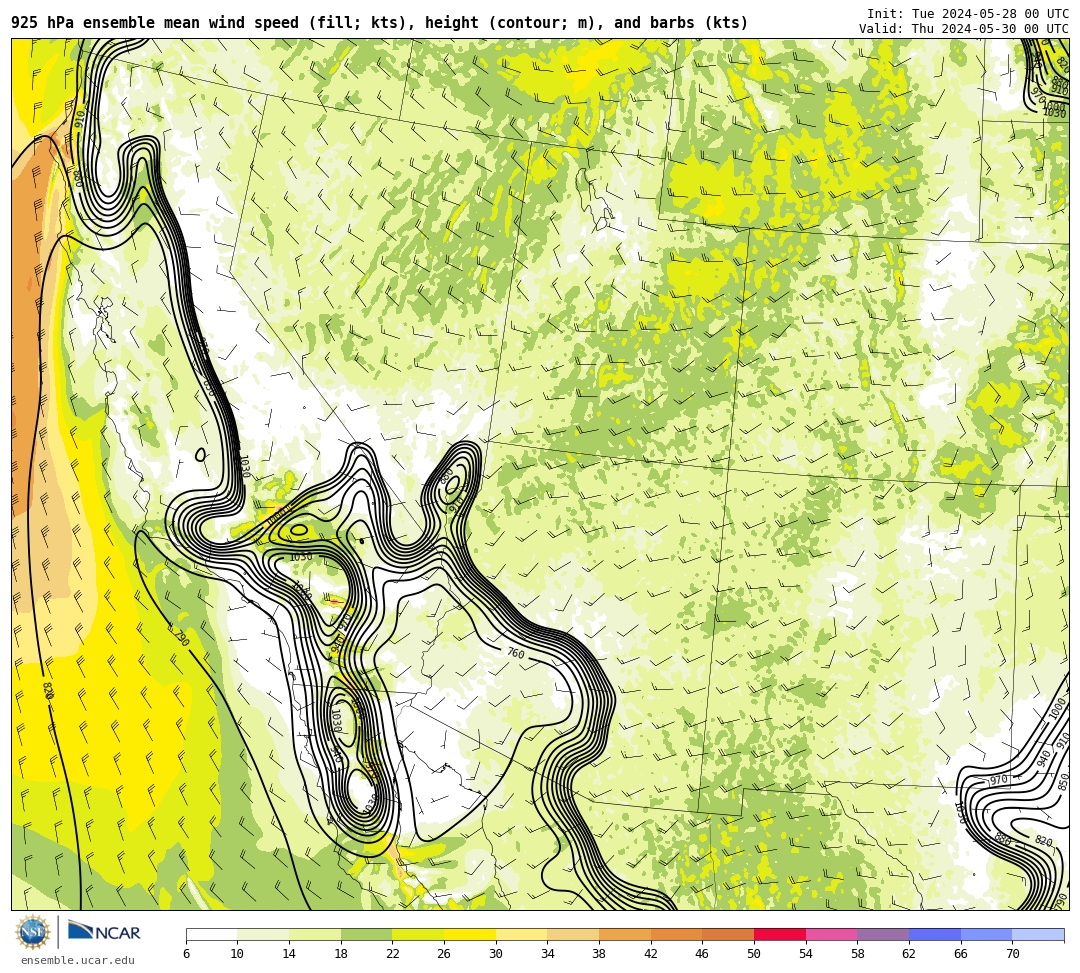Click the colorbar tick label '50'

click(x=754, y=954)
